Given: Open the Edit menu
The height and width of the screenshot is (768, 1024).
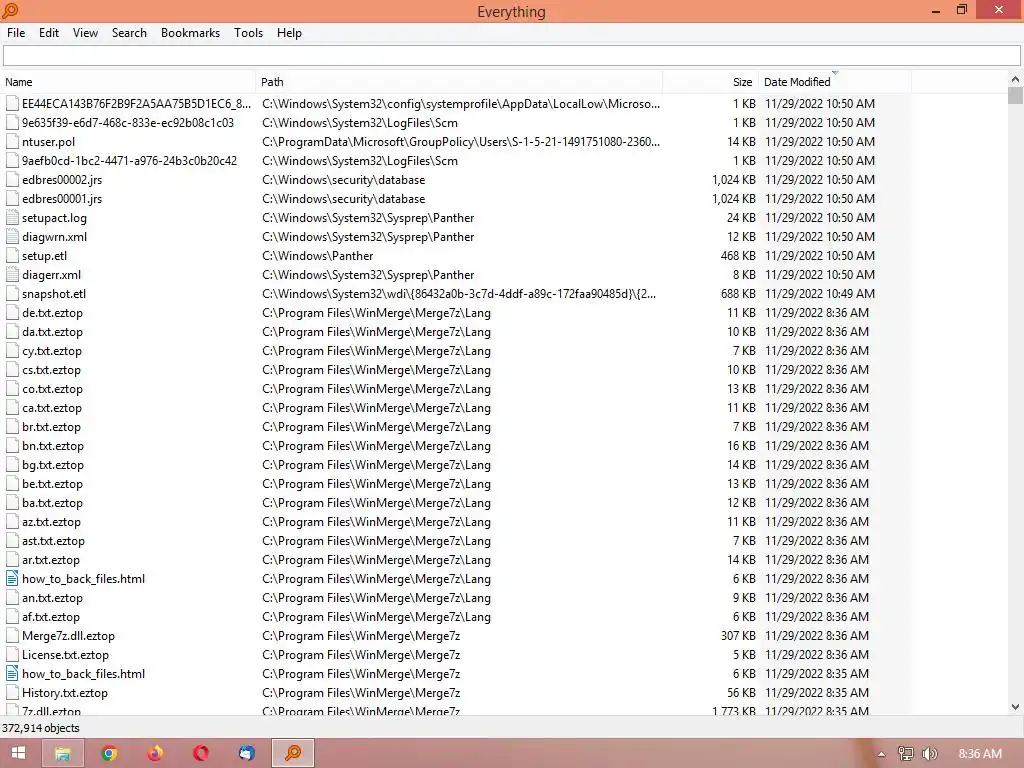Looking at the screenshot, I should pos(48,33).
